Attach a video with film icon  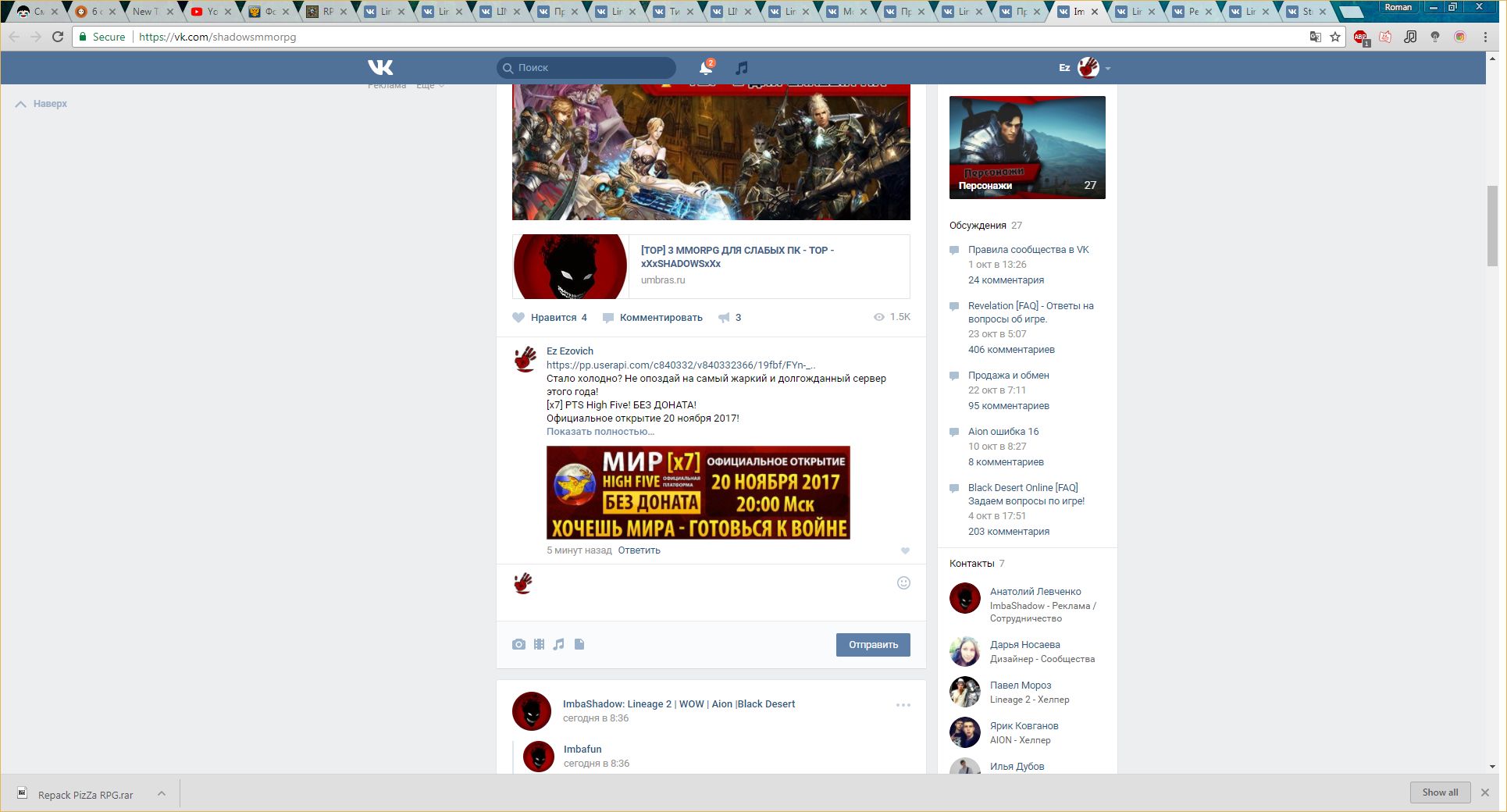tap(539, 645)
